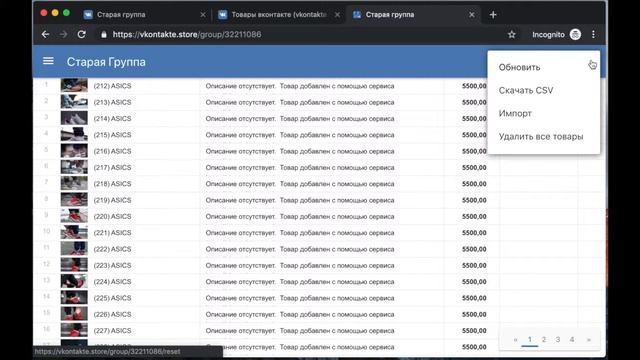Click product name (225) ASICS

[x=112, y=298]
